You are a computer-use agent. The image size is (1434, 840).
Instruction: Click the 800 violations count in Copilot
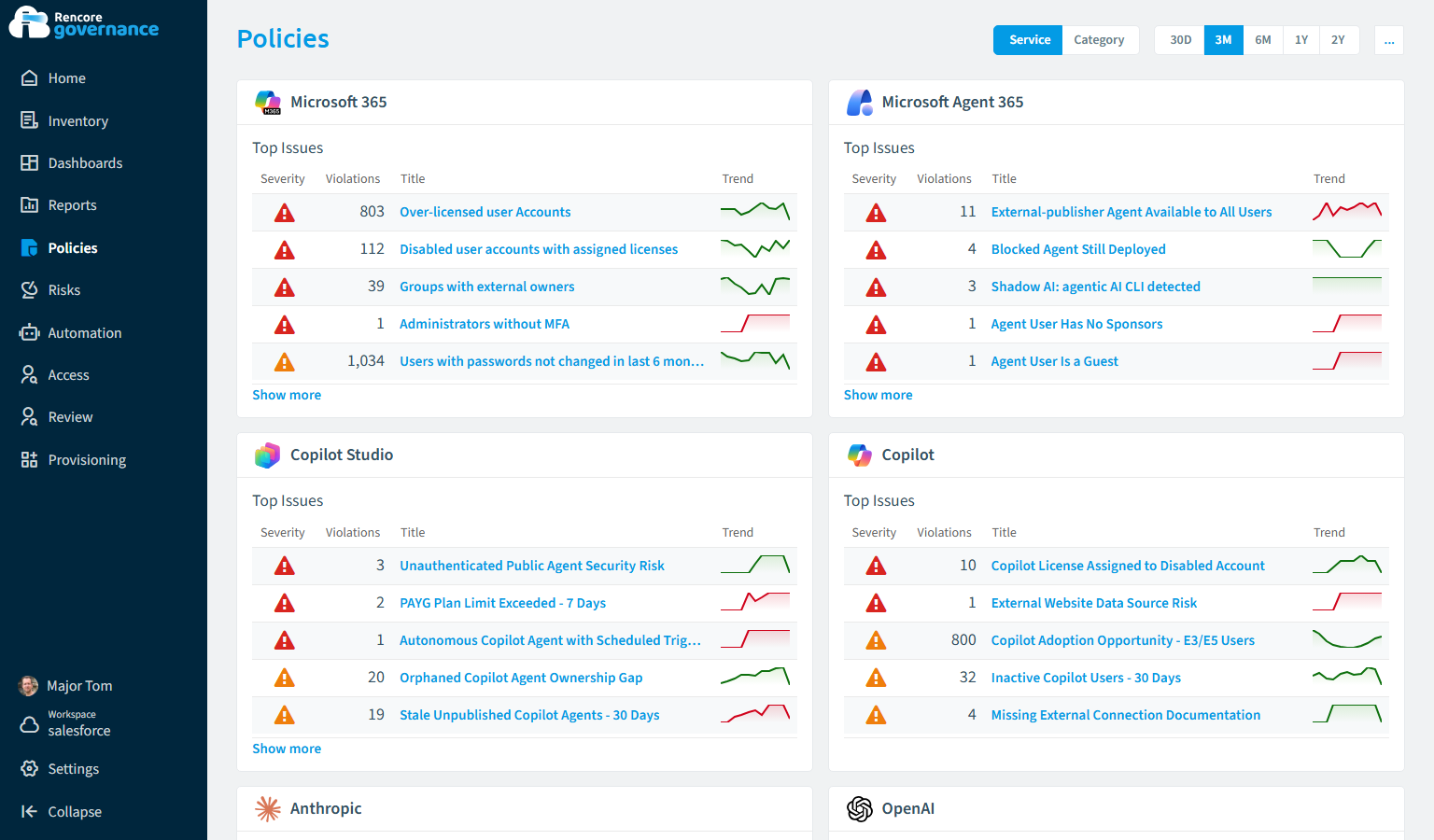coord(963,640)
